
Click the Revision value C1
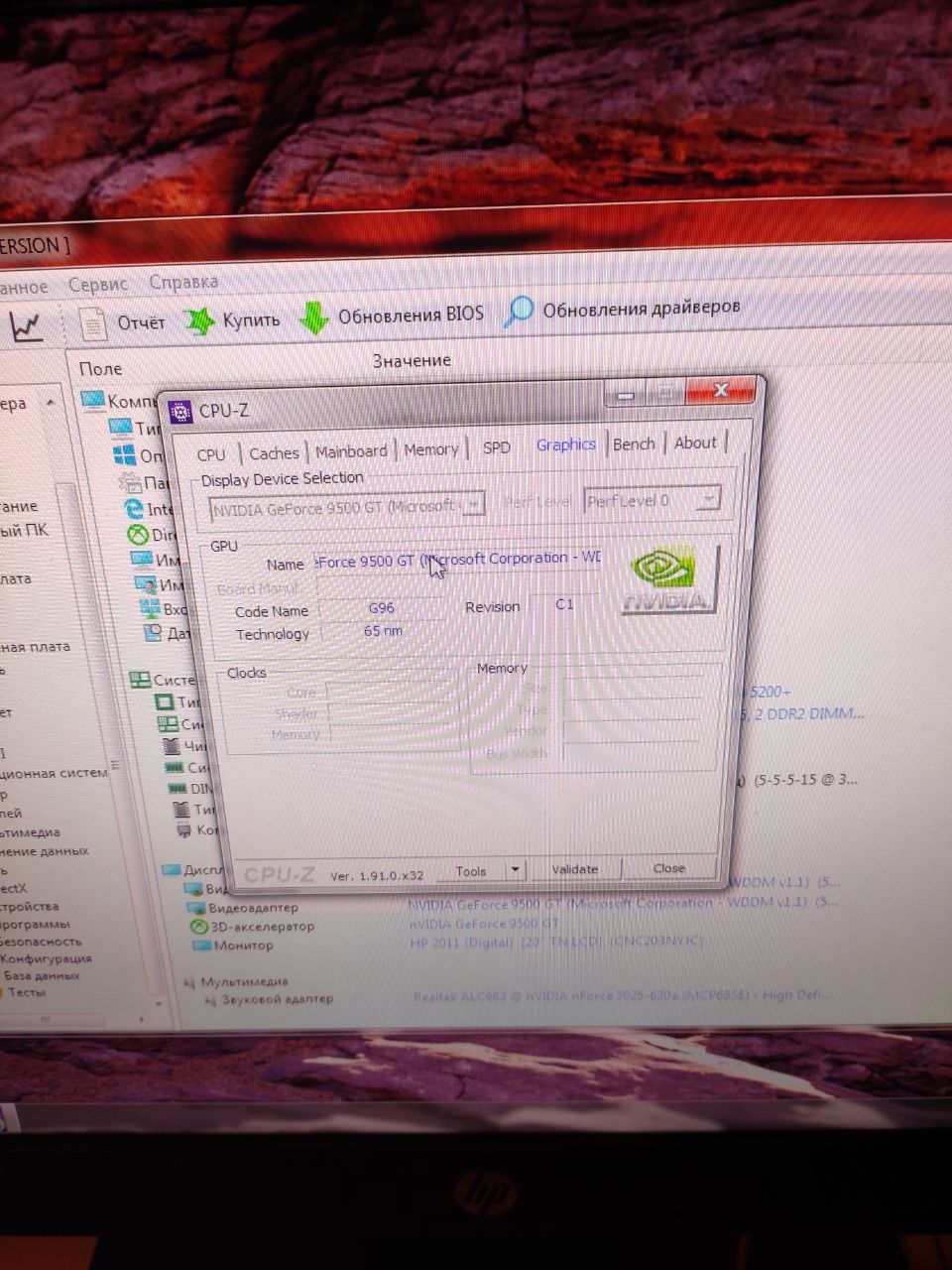pos(564,604)
